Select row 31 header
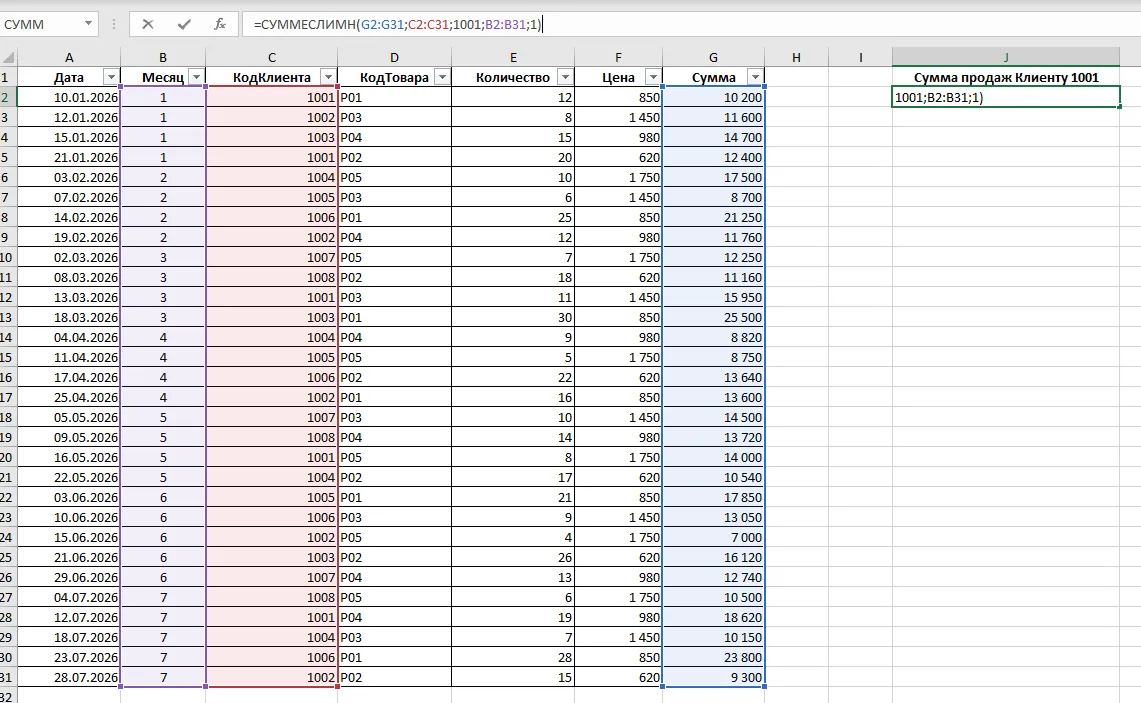The height and width of the screenshot is (703, 1141). click(x=7, y=678)
